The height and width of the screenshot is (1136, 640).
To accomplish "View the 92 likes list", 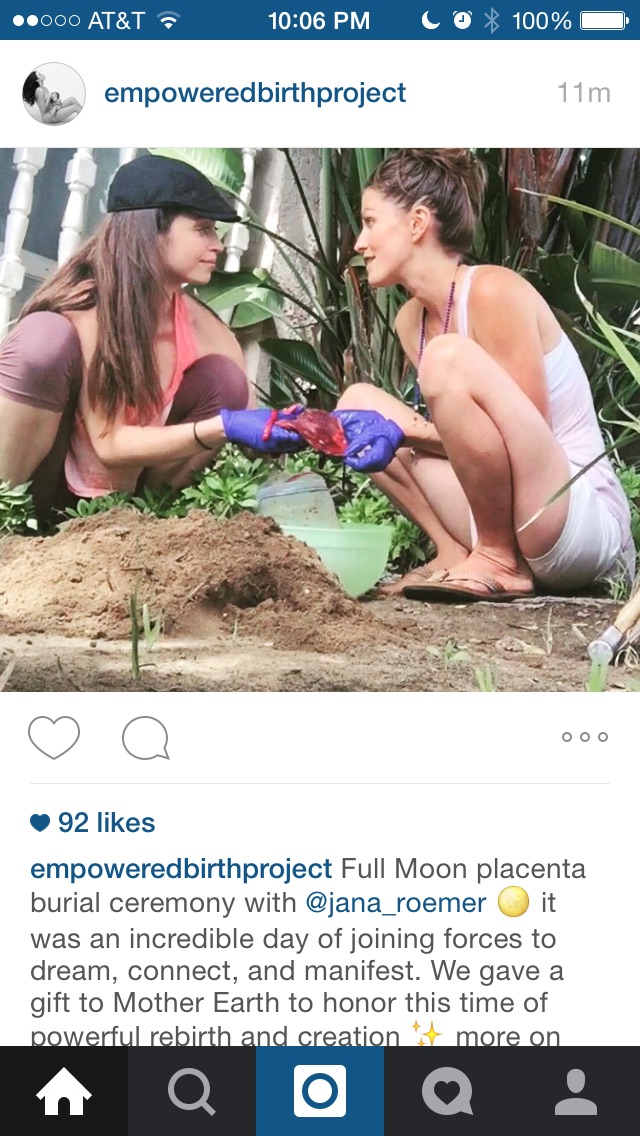I will [x=106, y=822].
